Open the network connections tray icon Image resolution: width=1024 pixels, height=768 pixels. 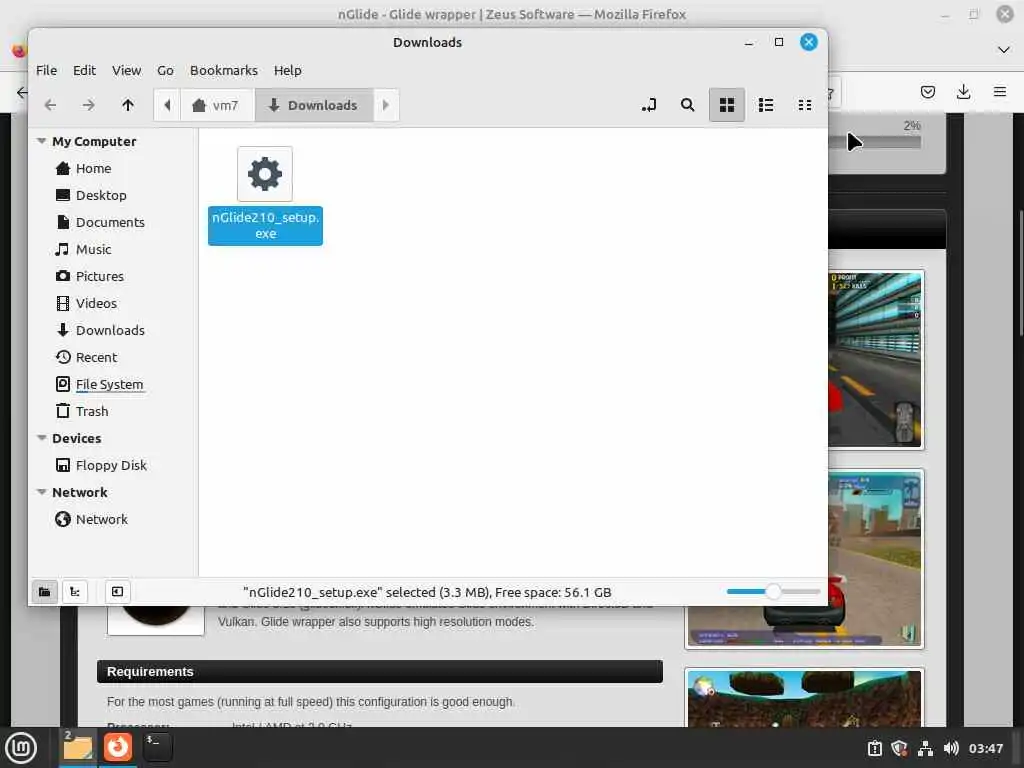pyautogui.click(x=925, y=748)
